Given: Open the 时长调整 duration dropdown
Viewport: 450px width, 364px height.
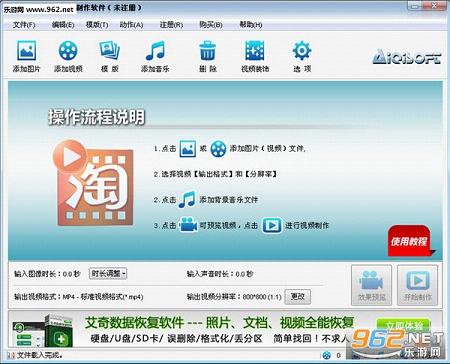Looking at the screenshot, I should click(108, 274).
